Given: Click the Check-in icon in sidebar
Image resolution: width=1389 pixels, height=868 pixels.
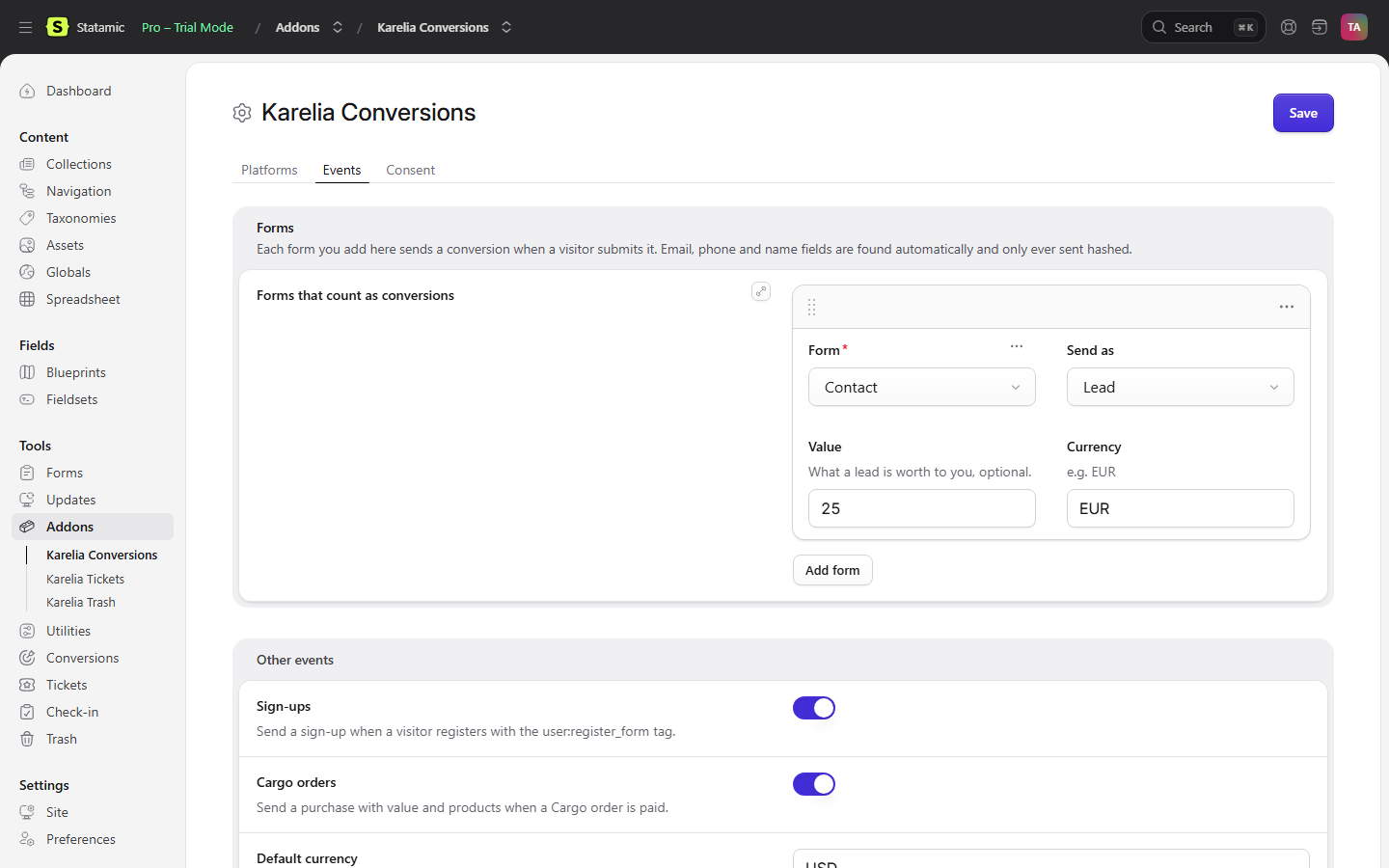Looking at the screenshot, I should coord(27,712).
